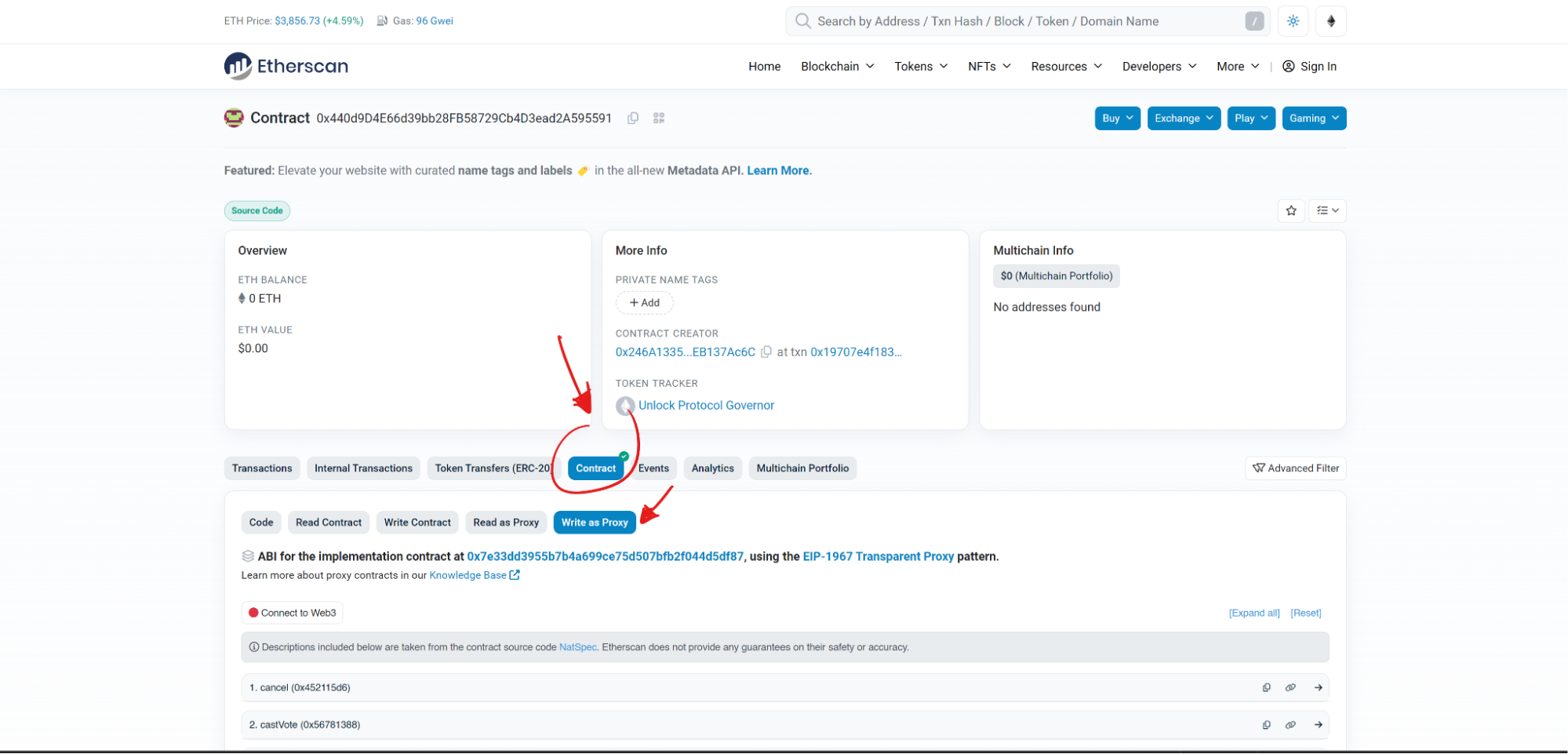The width and height of the screenshot is (1568, 754).
Task: Follow the Learn More link
Action: [779, 170]
